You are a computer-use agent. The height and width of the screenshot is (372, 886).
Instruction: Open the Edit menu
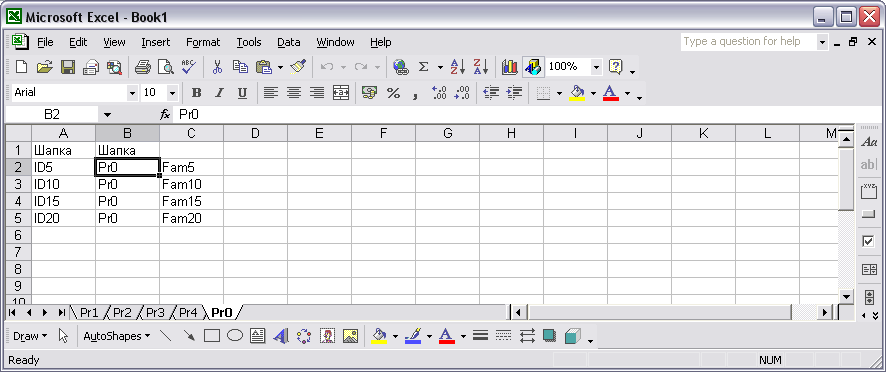click(x=78, y=42)
